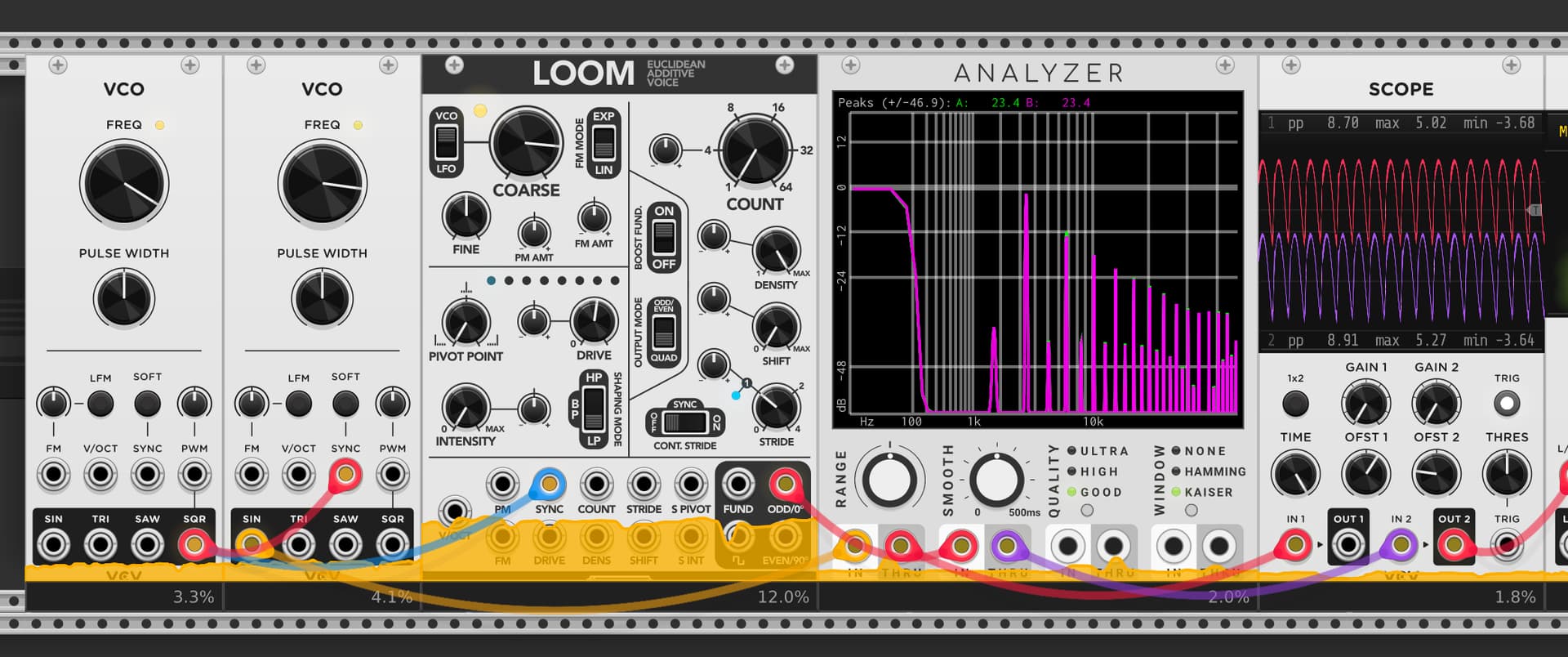Click the PWM knob on left VCO
The height and width of the screenshot is (657, 1568).
pos(194,403)
